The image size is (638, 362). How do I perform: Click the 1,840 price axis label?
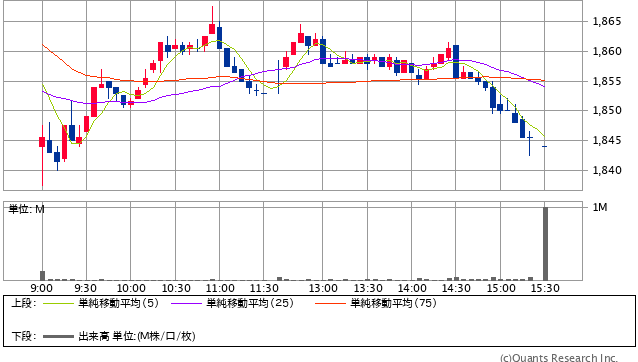tap(607, 170)
